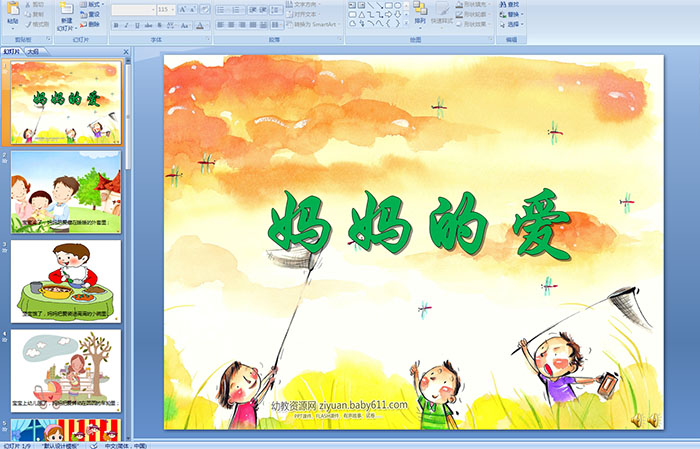This screenshot has height=449, width=700.
Task: Toggle Text Shadow (S) formatting
Action: (x=160, y=25)
